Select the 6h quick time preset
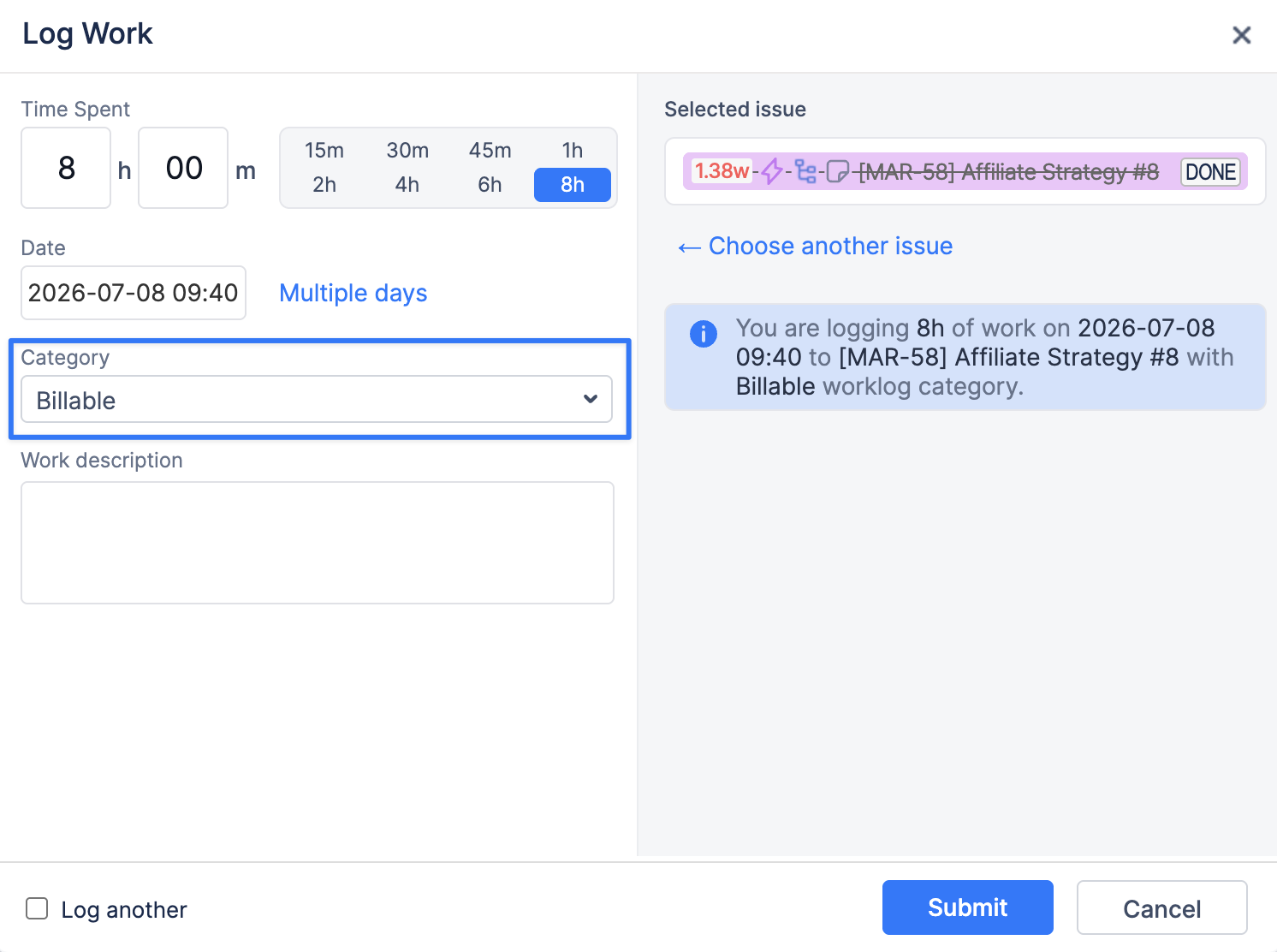Image resolution: width=1277 pixels, height=952 pixels. [490, 184]
